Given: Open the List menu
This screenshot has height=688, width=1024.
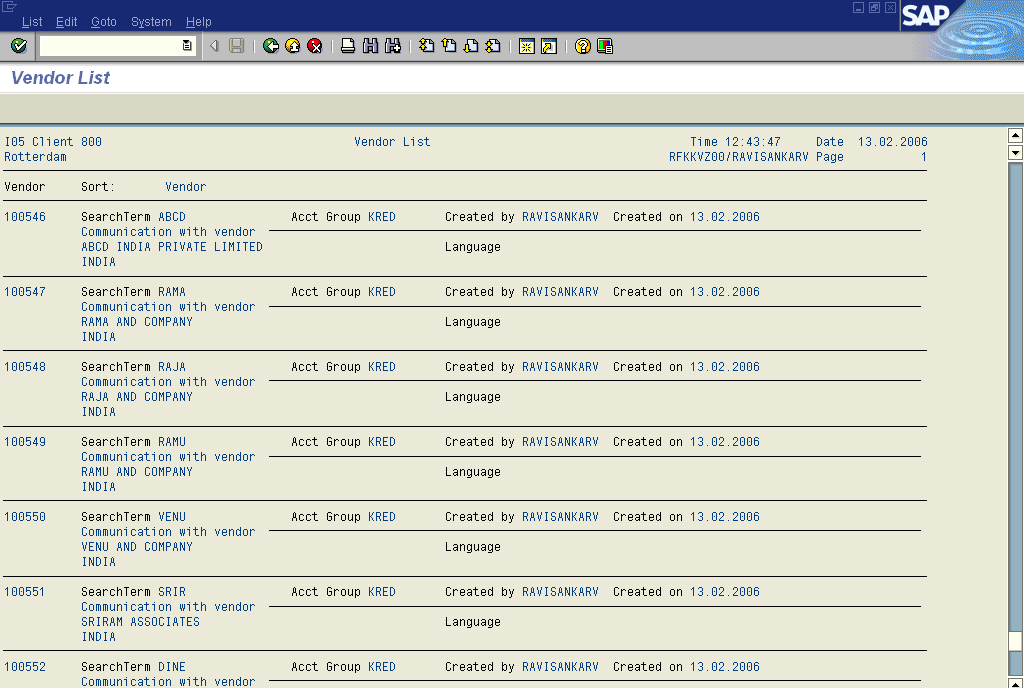Looking at the screenshot, I should point(32,22).
